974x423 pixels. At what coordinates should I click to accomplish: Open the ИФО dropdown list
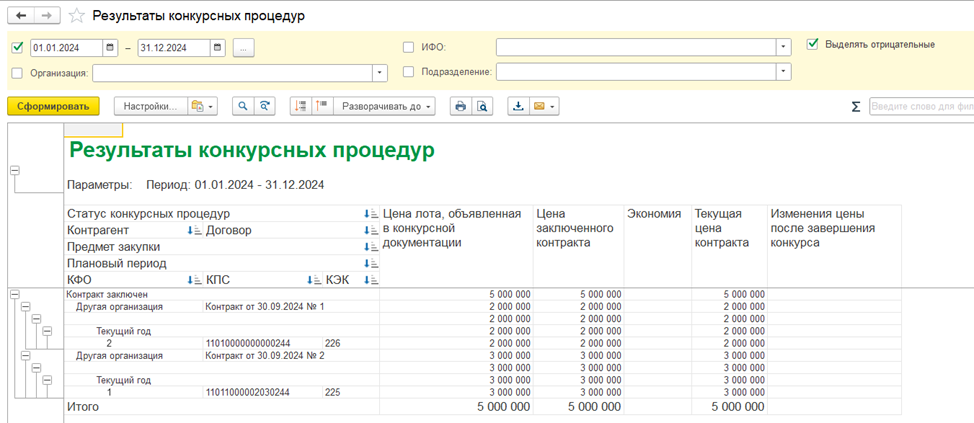click(x=784, y=47)
